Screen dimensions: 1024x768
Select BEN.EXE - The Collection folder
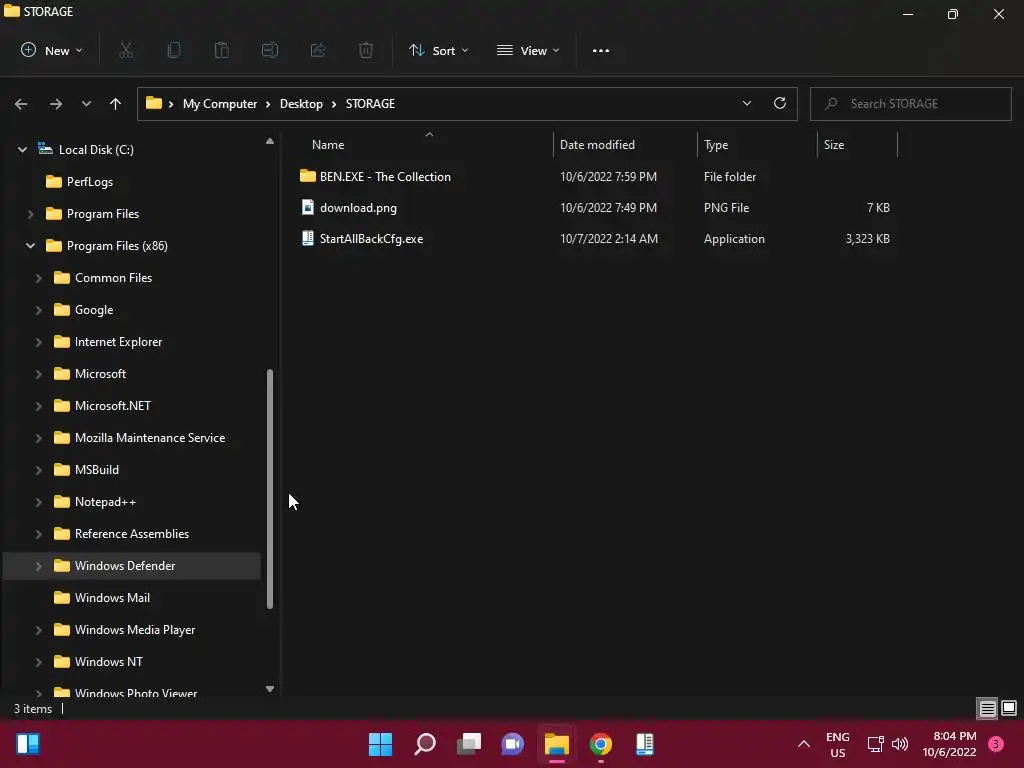(x=376, y=176)
